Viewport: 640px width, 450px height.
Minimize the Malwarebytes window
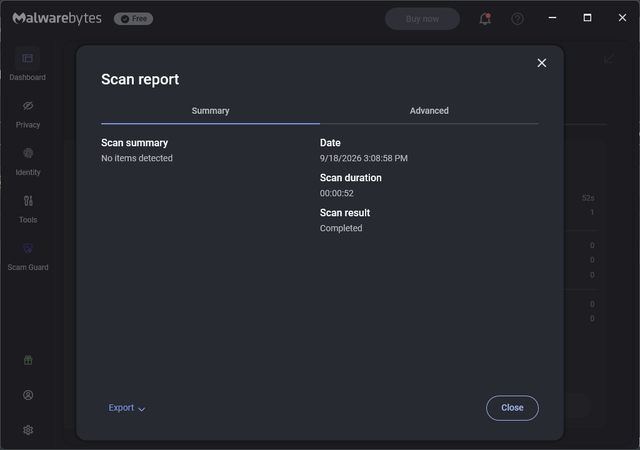(552, 18)
